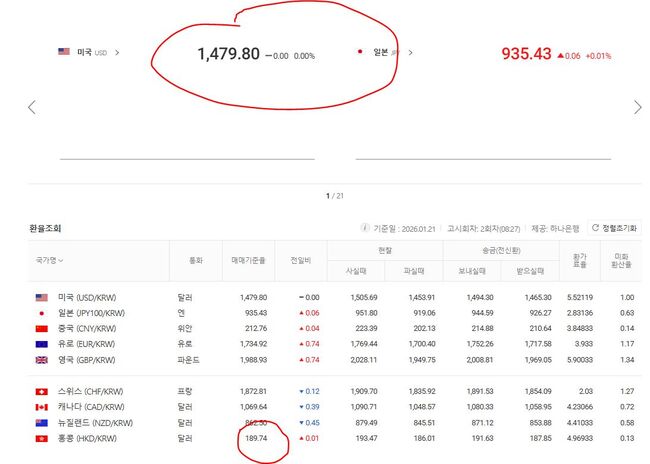Click the next slide arrow on the right

[637, 107]
